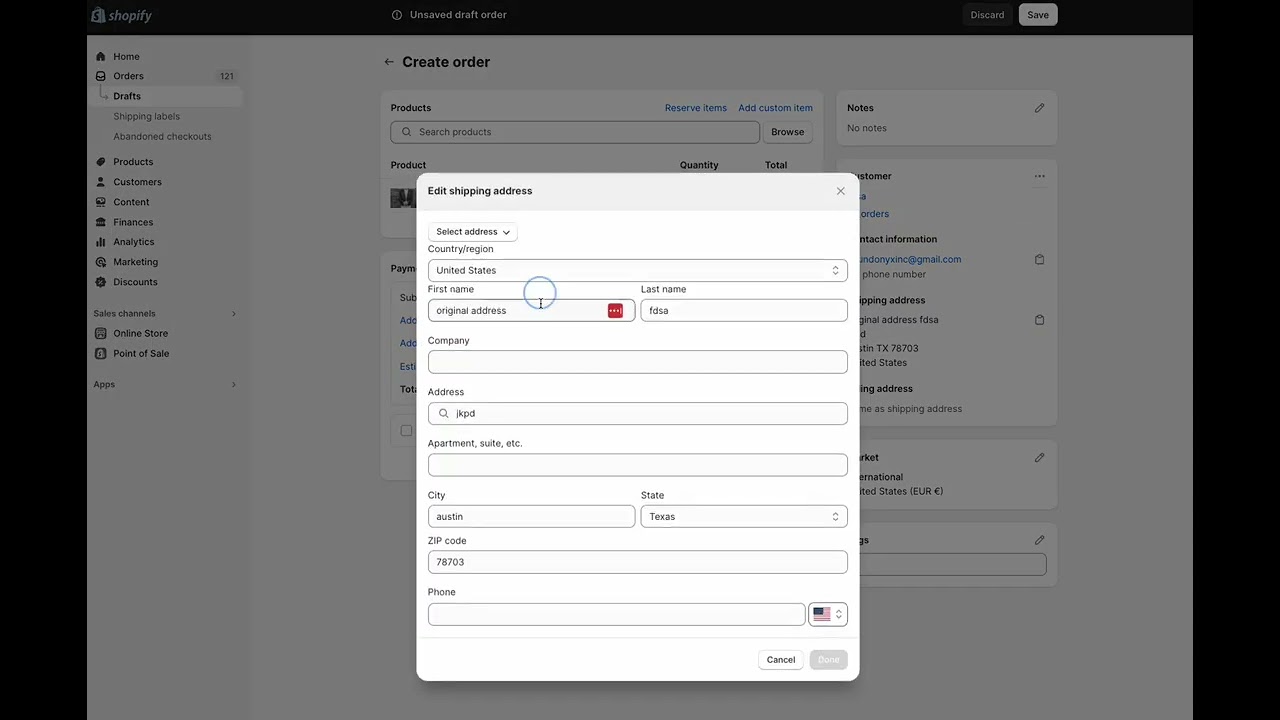Expand the Sales channels section

[x=233, y=313]
